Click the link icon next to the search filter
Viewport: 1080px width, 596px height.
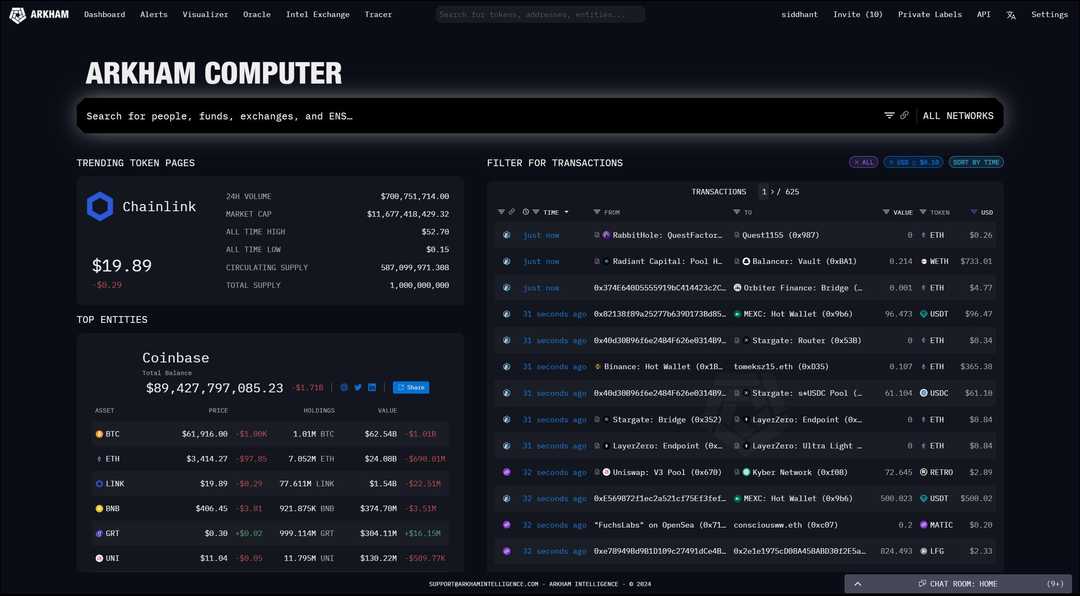coord(903,115)
